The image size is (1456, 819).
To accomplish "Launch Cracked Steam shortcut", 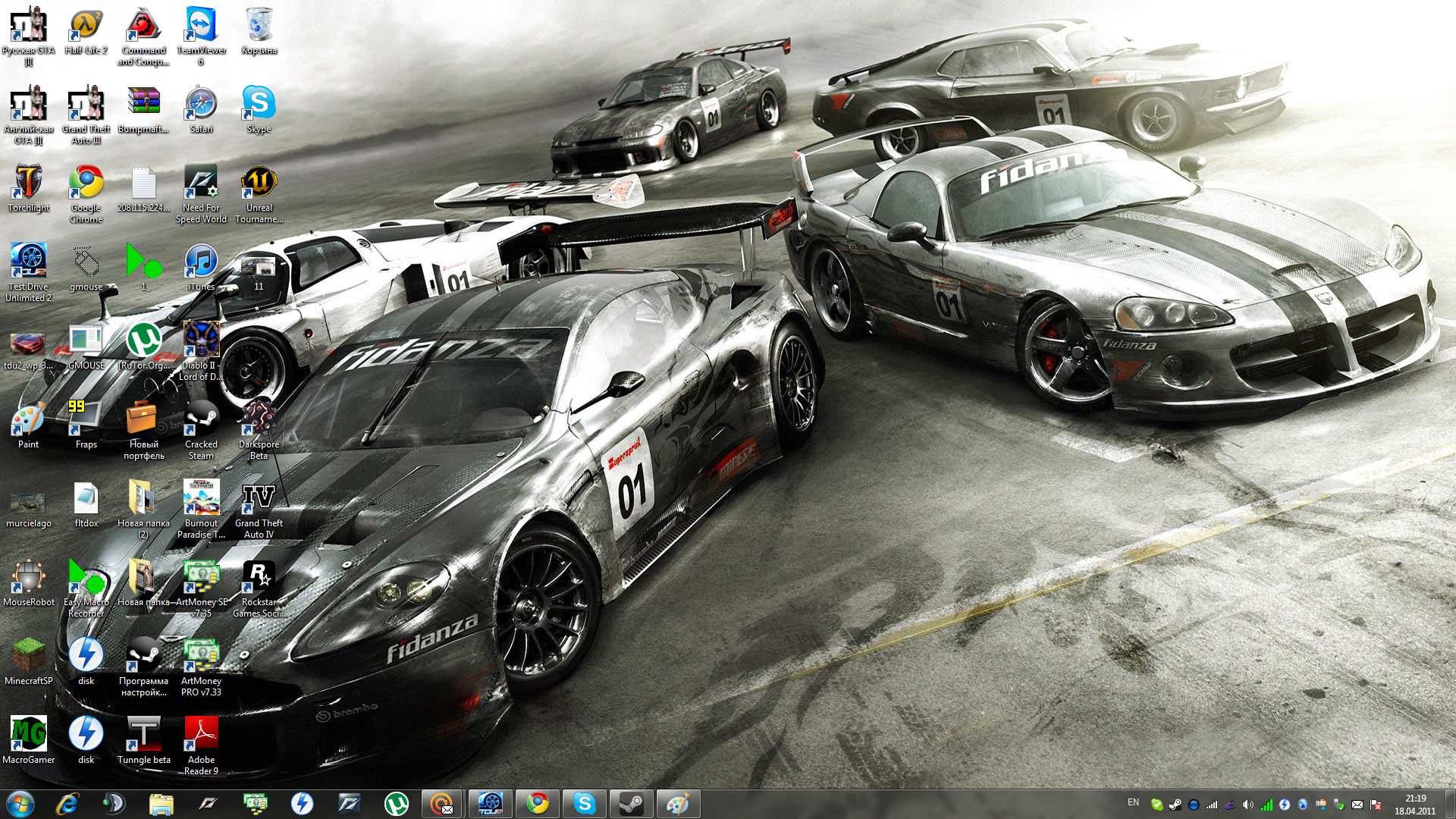I will point(201,431).
